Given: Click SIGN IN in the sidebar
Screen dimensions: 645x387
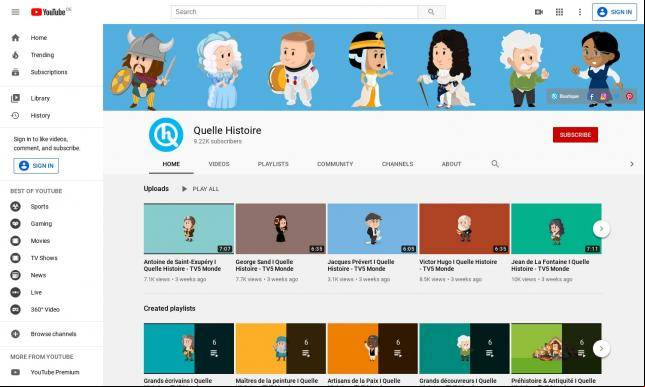Looking at the screenshot, I should tap(36, 166).
